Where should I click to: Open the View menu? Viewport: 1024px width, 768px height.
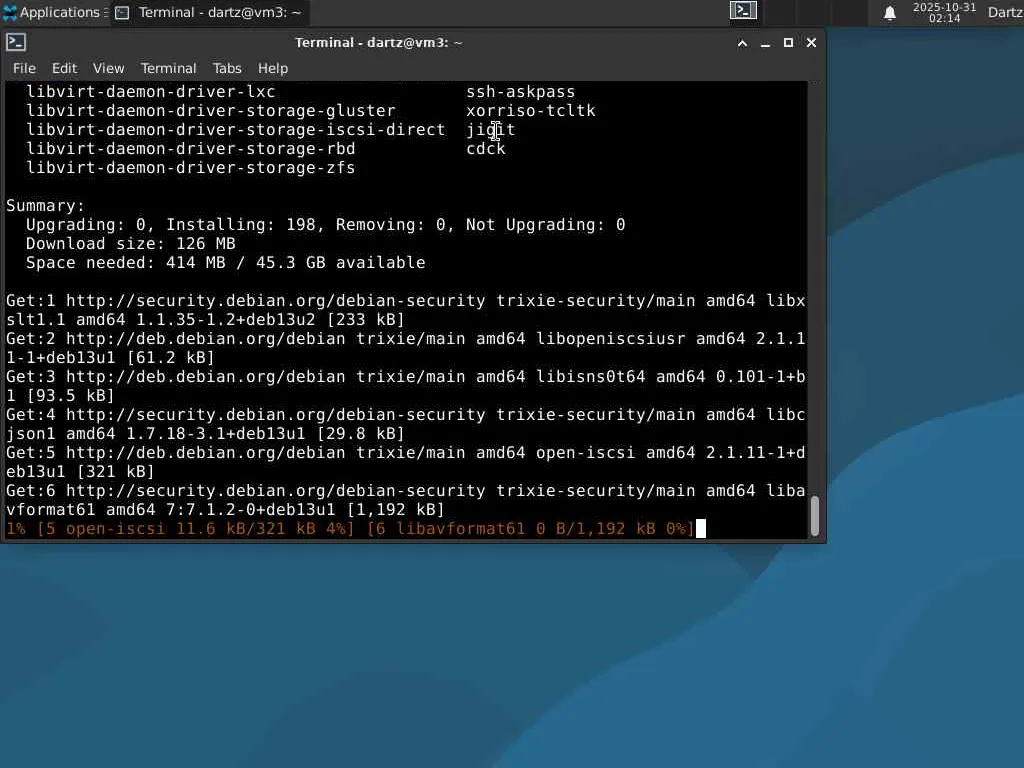coord(108,68)
